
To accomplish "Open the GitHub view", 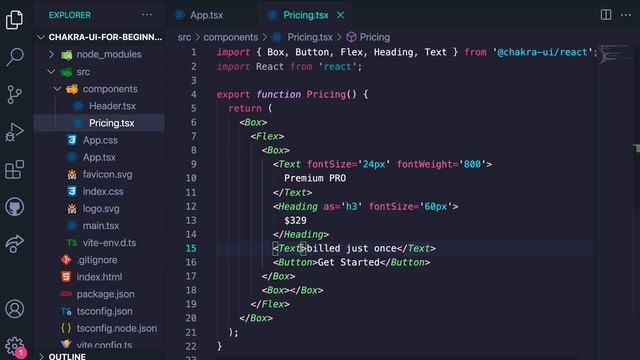I will 14,207.
